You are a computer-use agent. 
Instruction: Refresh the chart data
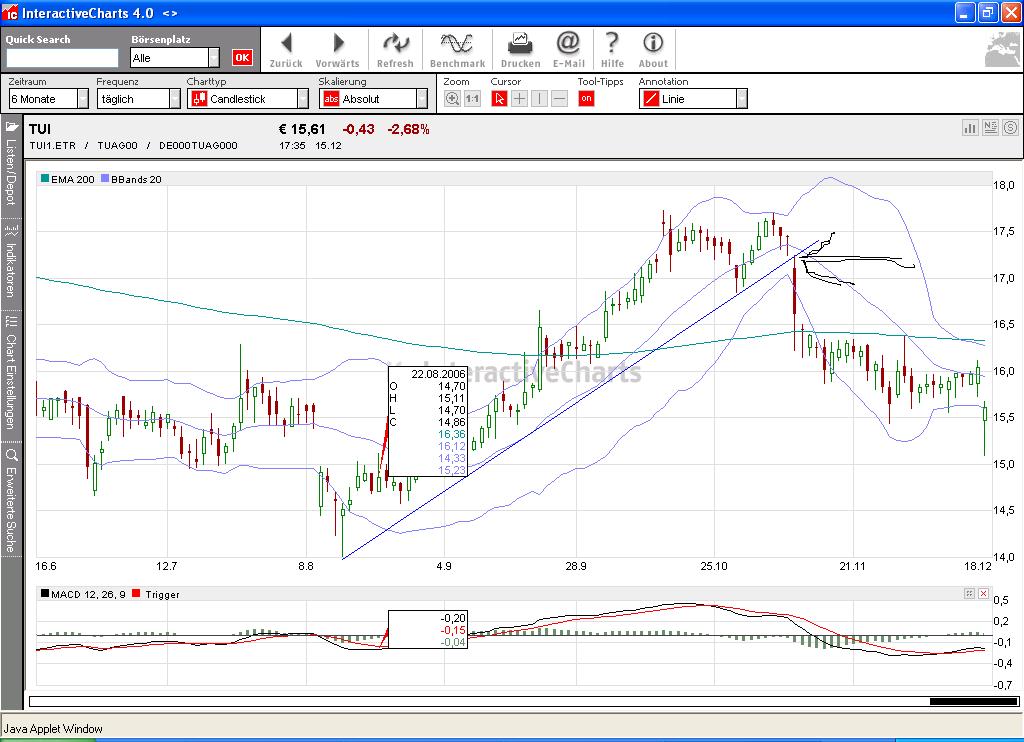[x=395, y=49]
